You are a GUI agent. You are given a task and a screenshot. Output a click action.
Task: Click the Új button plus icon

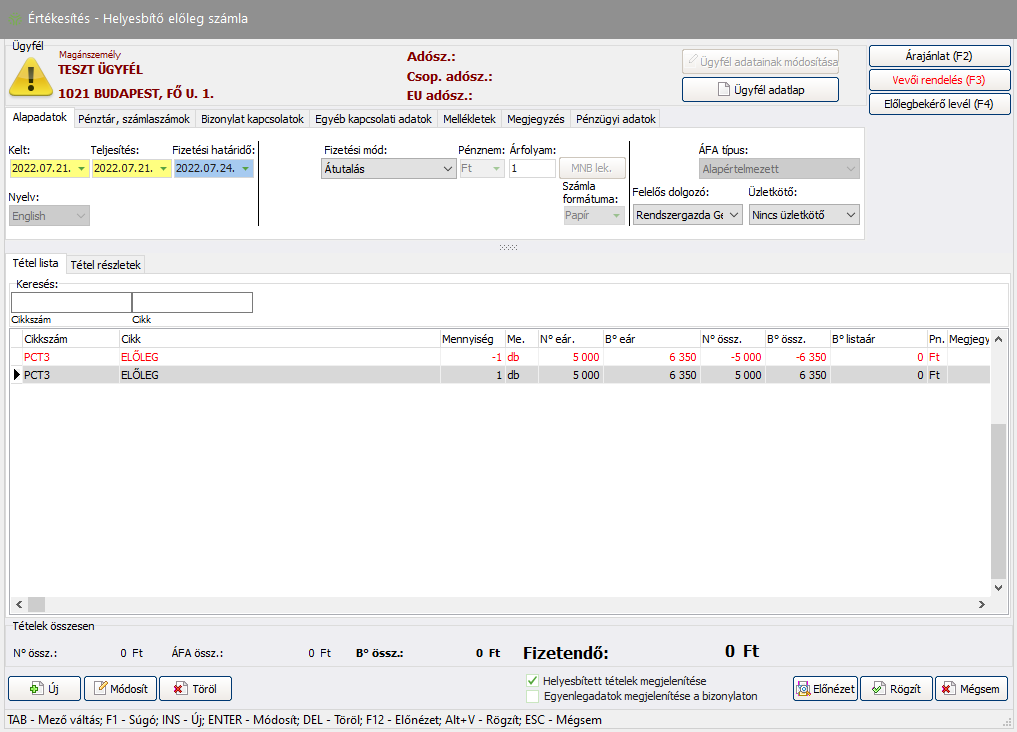coord(34,689)
